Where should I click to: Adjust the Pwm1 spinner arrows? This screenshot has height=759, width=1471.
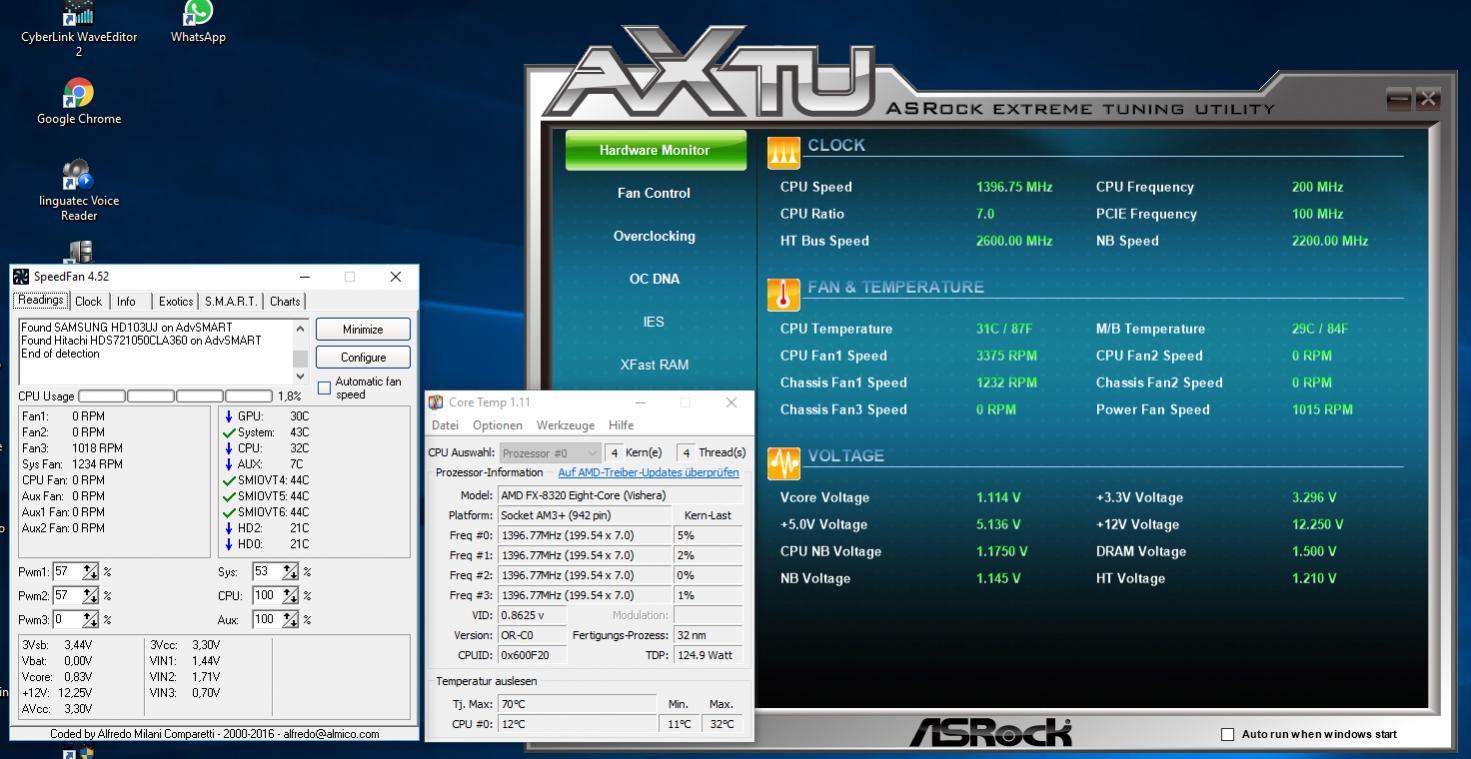[91, 572]
